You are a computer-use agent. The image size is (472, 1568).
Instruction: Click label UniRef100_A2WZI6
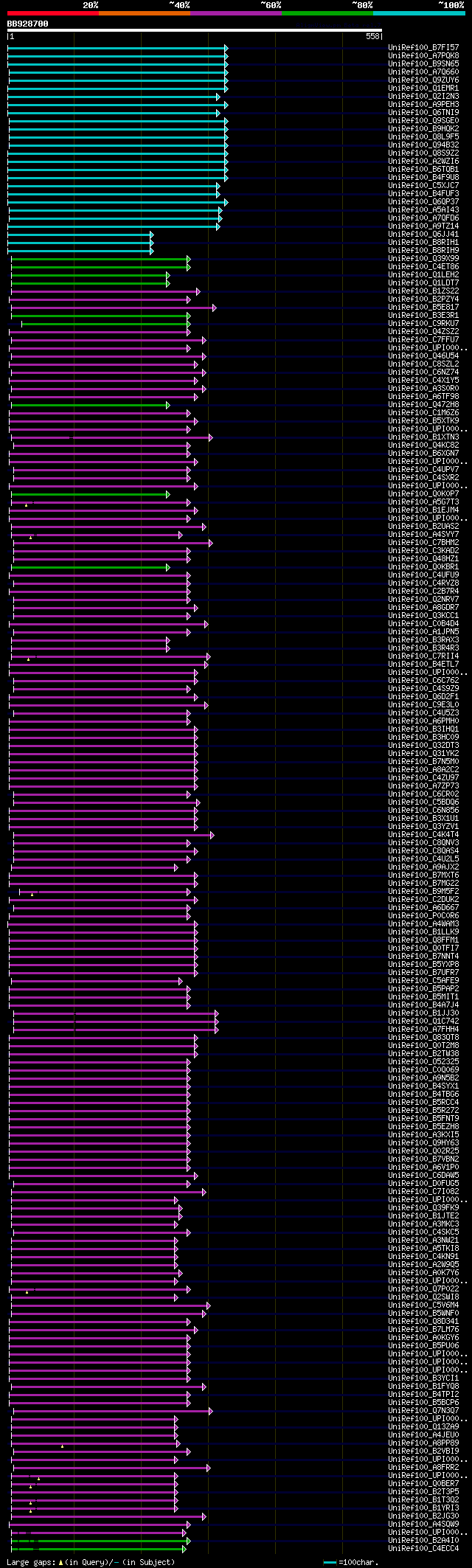pyautogui.click(x=423, y=161)
